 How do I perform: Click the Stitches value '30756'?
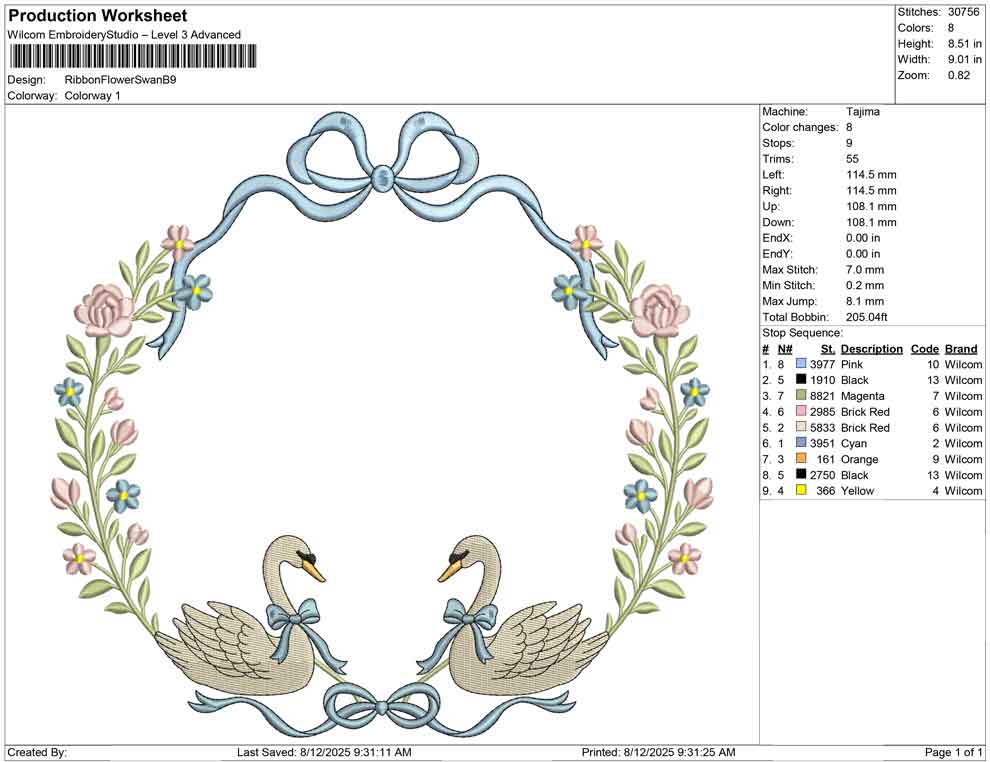pyautogui.click(x=963, y=12)
